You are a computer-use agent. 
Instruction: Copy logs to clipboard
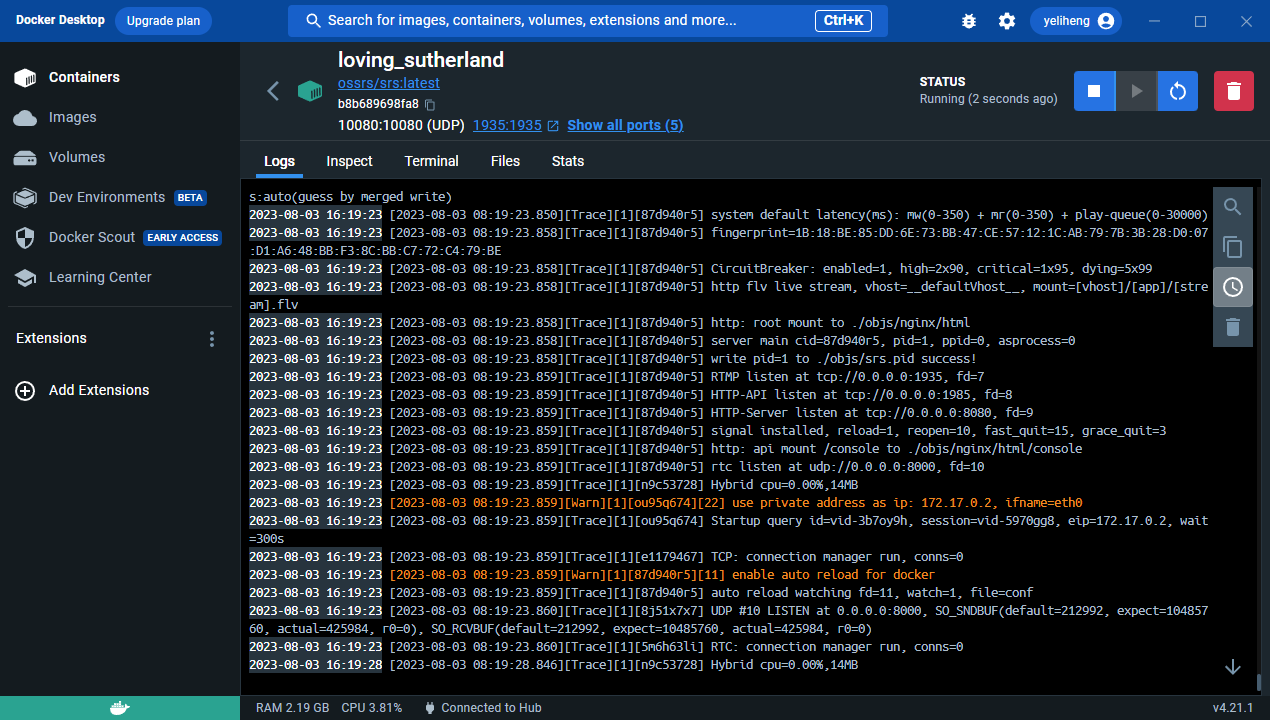(x=1232, y=247)
